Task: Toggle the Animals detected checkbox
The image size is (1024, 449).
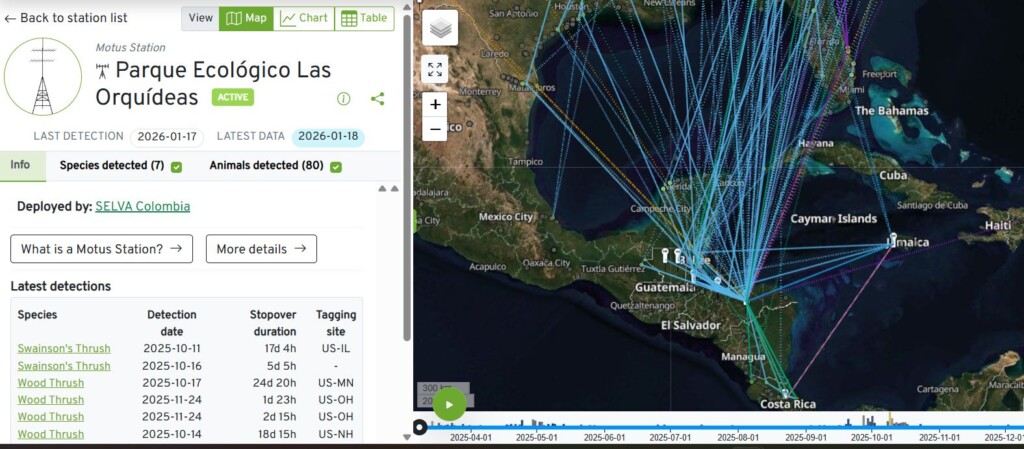Action: (336, 166)
